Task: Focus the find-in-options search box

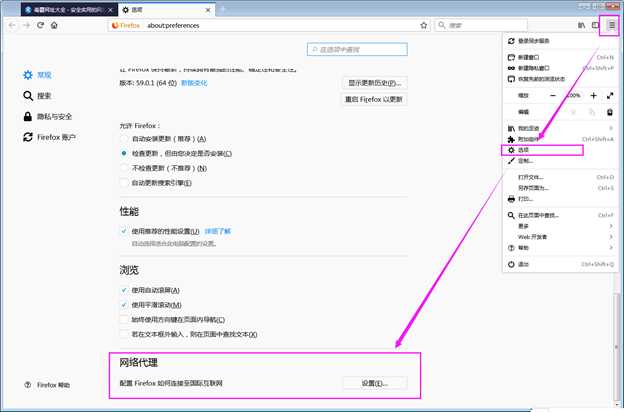Action: (x=357, y=49)
